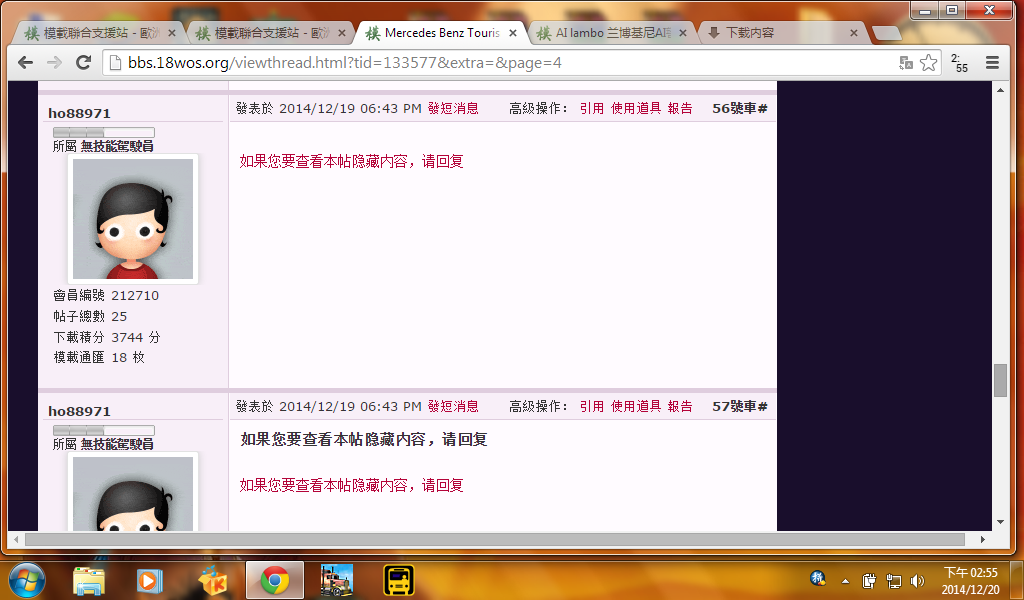Click 發短消息 on post 57
1024x600 pixels.
point(453,406)
